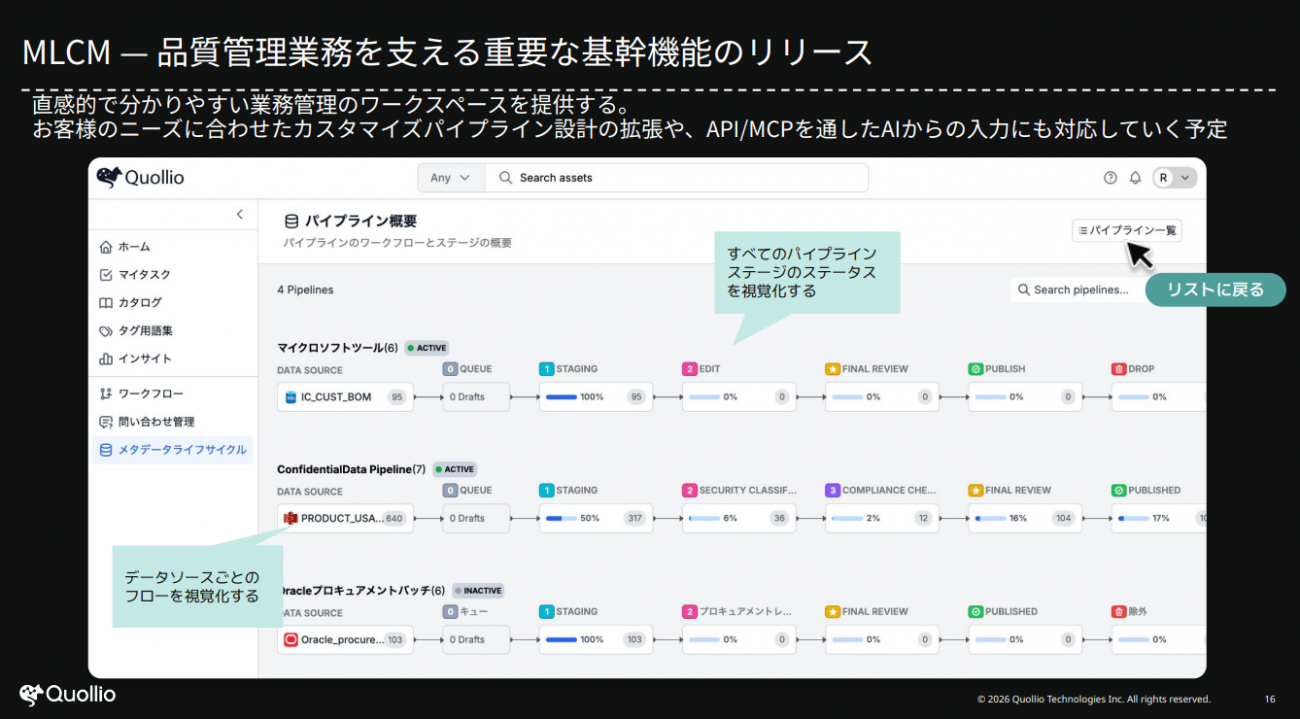
Task: Click the FINAL REVIEW star icon in マイクロソフトツール
Action: tap(832, 369)
